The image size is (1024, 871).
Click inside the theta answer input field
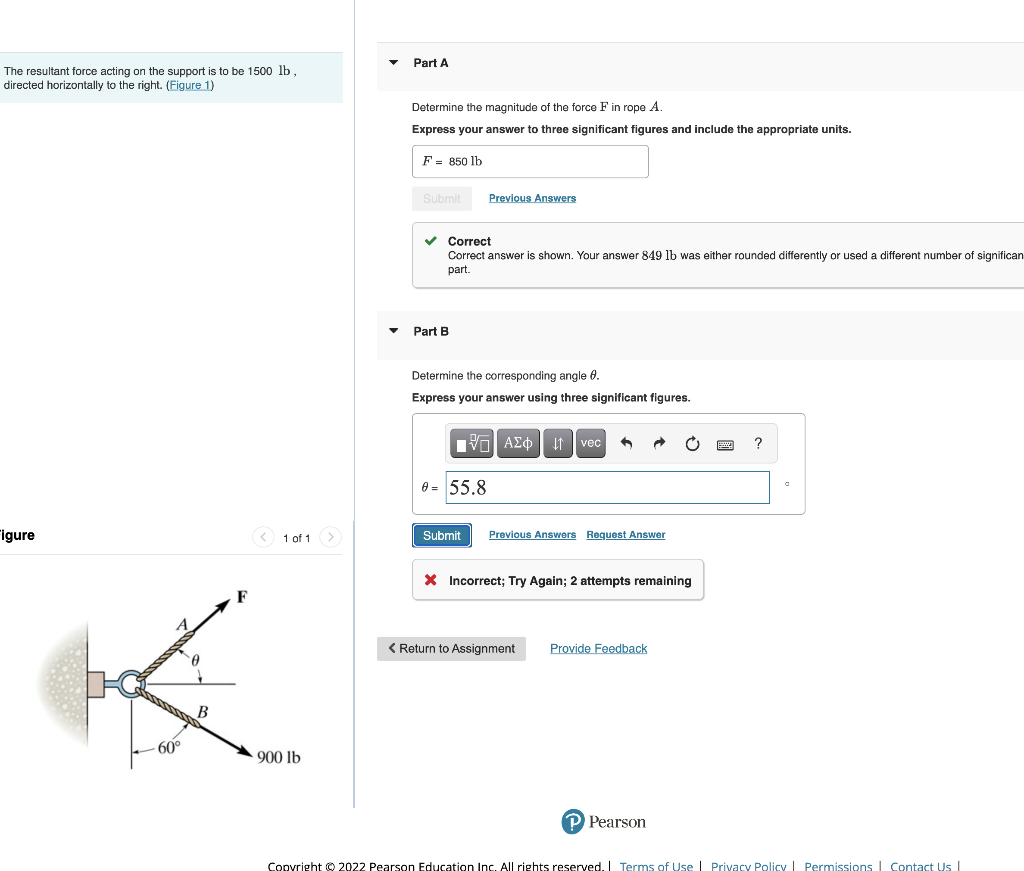tap(606, 487)
